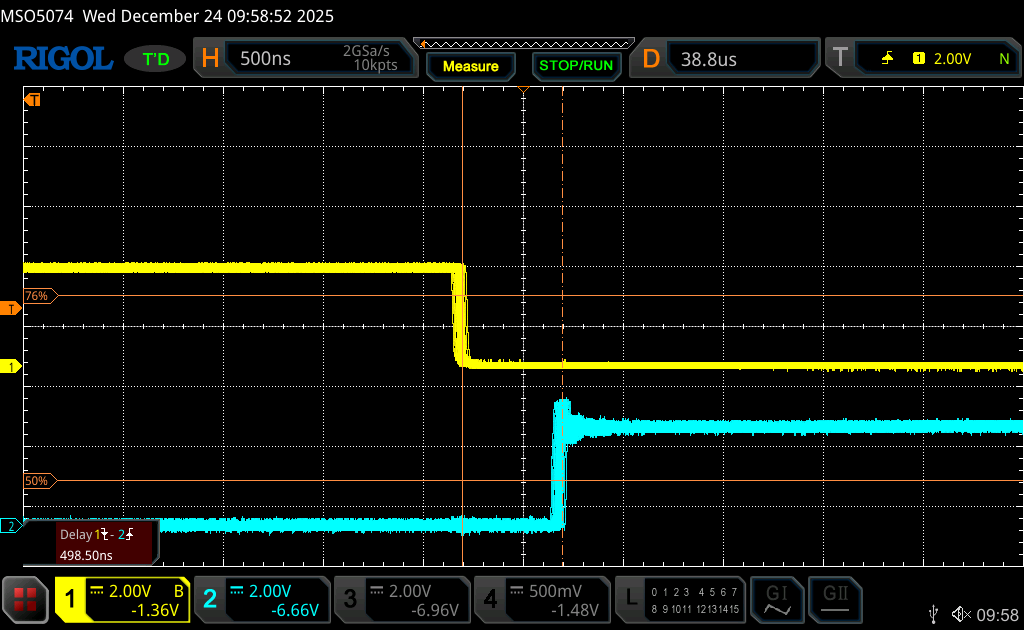This screenshot has height=630, width=1024.
Task: Open the red function navigation menu icon
Action: coord(26,599)
